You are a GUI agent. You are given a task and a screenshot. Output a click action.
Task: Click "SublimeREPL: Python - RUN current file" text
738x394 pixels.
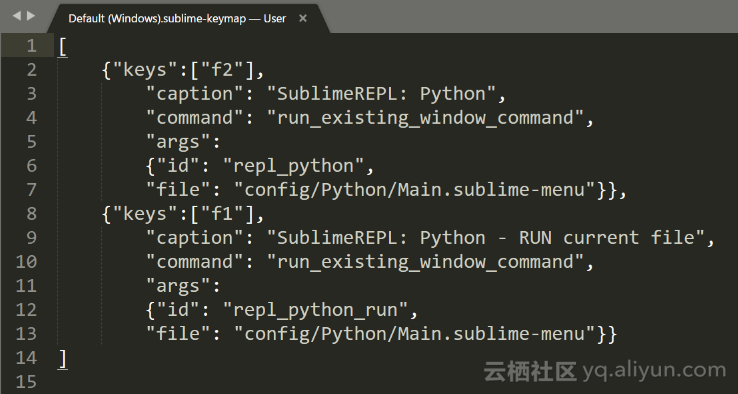click(x=486, y=238)
